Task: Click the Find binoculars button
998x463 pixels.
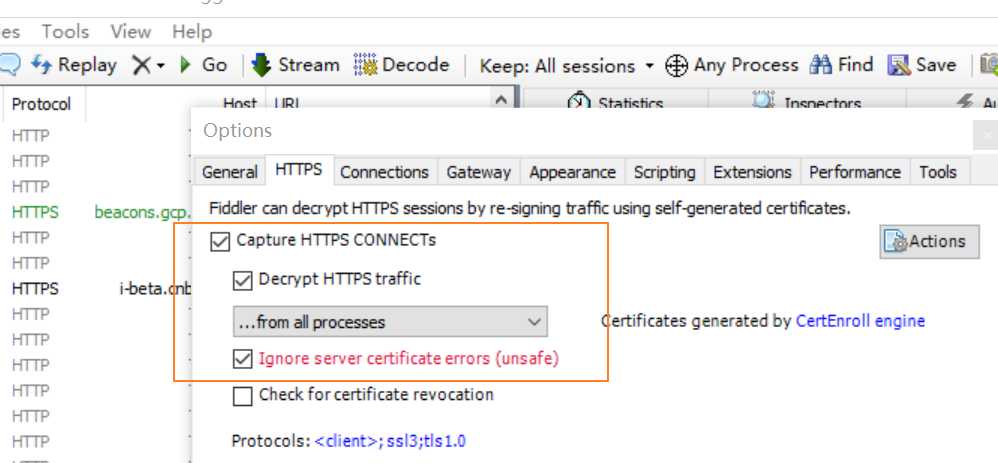Action: (841, 65)
